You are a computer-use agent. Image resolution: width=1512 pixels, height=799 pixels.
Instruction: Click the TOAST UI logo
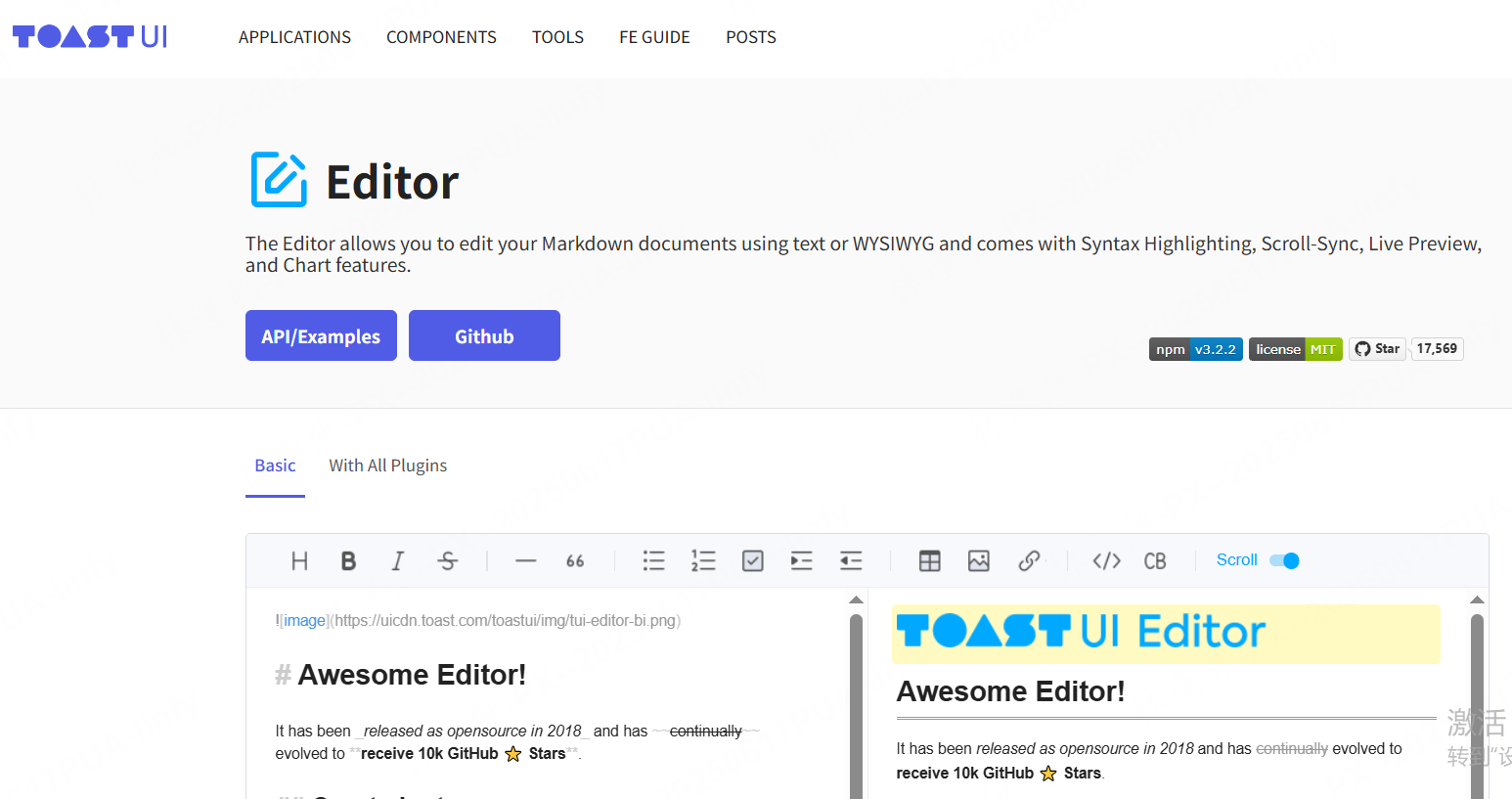click(x=90, y=36)
